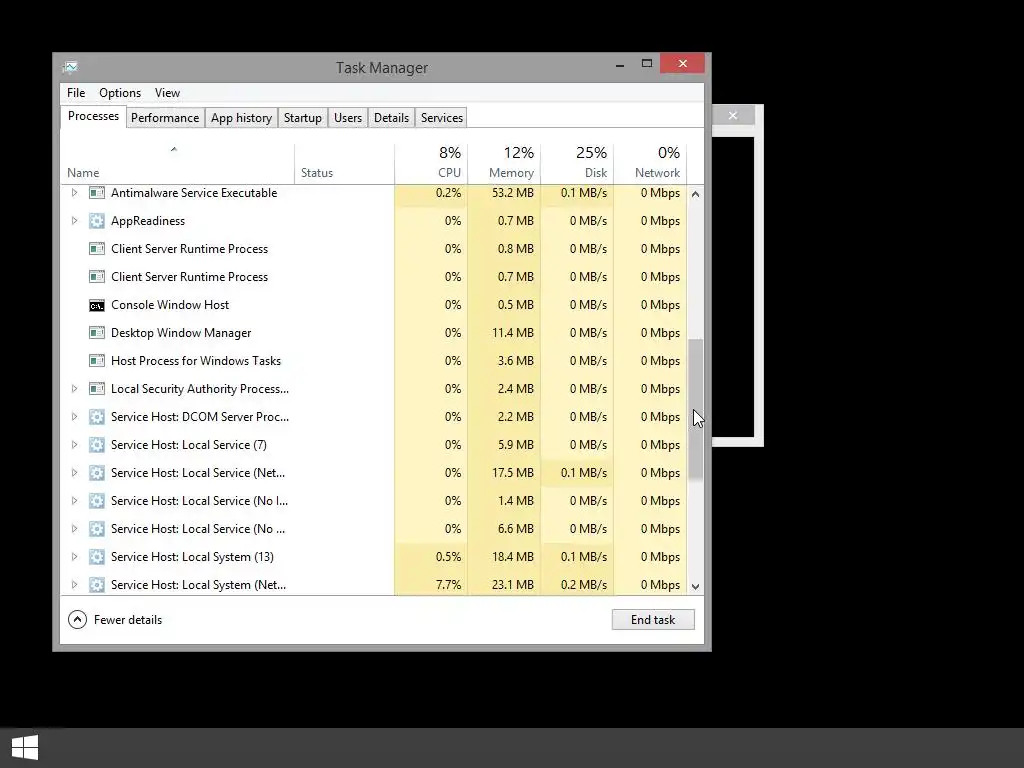This screenshot has width=1024, height=768.
Task: Open the File menu
Action: 76,93
